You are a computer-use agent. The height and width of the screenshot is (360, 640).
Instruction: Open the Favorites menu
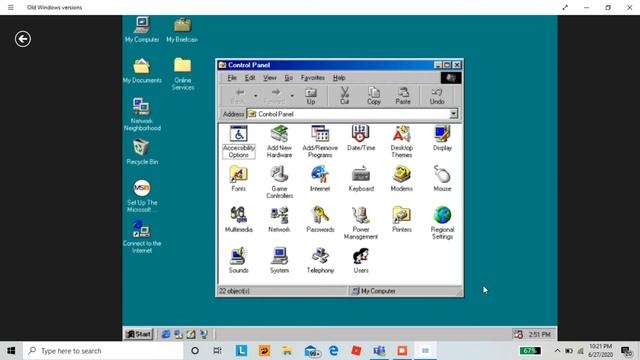(x=313, y=78)
